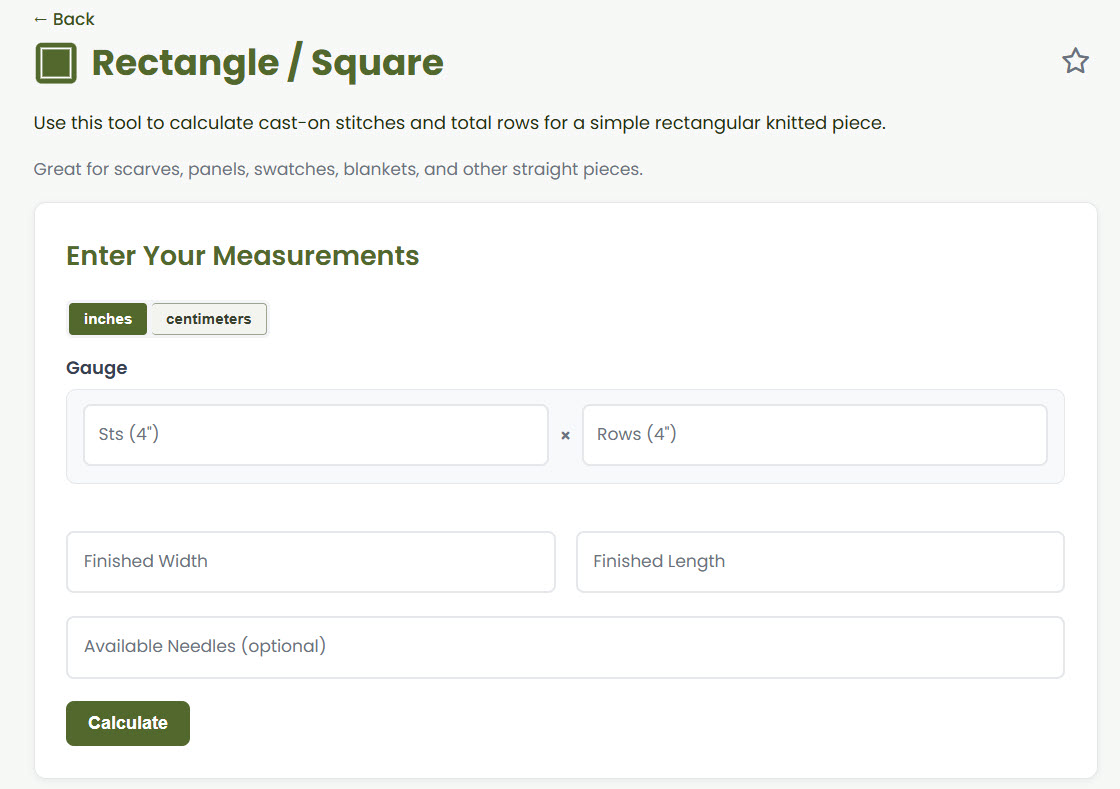Image resolution: width=1120 pixels, height=789 pixels.
Task: Go back using the Back link
Action: point(64,19)
